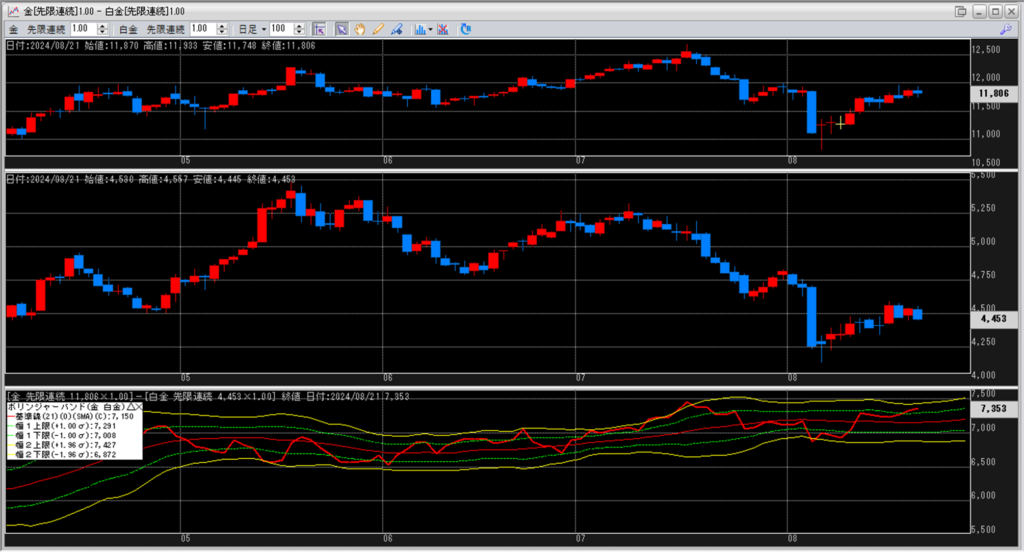This screenshot has width=1024, height=552.
Task: Open the indicator chart dropdown arrow
Action: (431, 29)
